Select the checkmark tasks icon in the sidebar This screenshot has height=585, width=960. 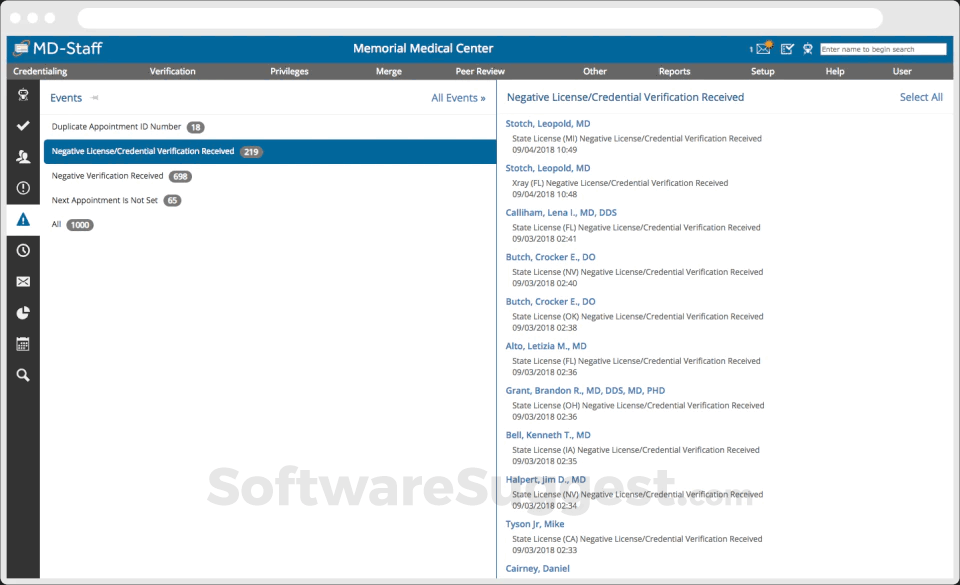[x=22, y=126]
